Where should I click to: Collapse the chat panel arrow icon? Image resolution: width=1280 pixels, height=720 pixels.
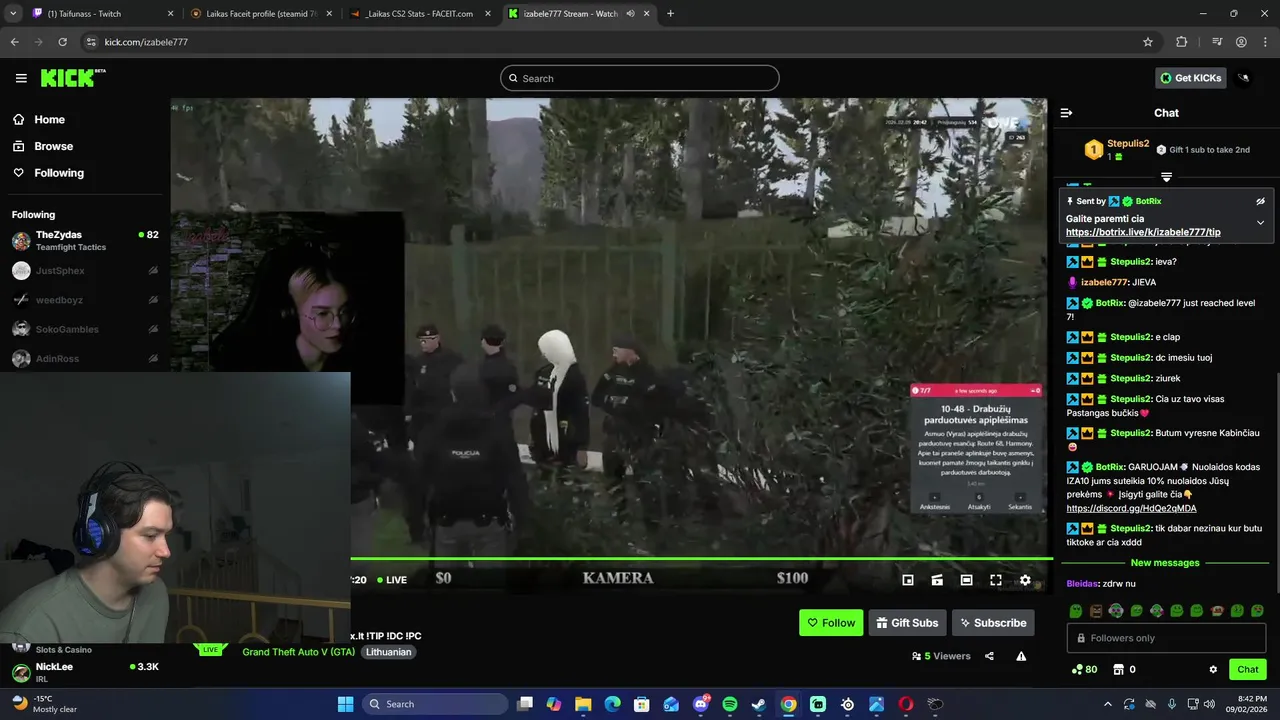click(1066, 113)
